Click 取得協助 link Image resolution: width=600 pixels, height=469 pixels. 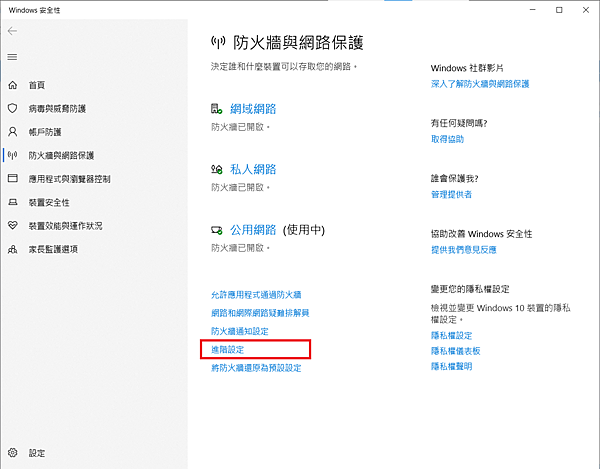pyautogui.click(x=447, y=139)
